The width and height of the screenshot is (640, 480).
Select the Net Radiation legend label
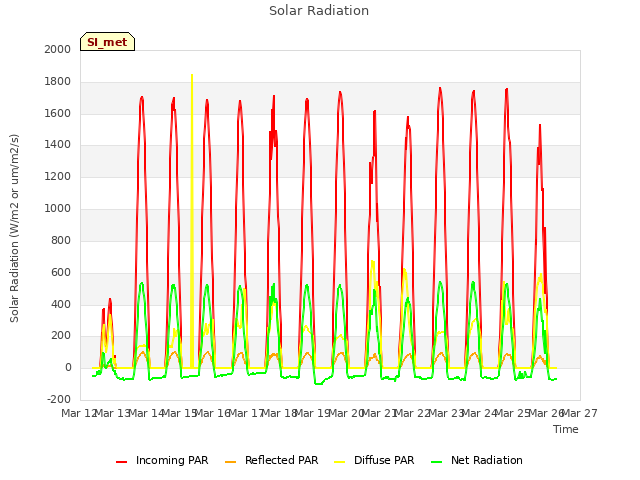click(x=487, y=460)
